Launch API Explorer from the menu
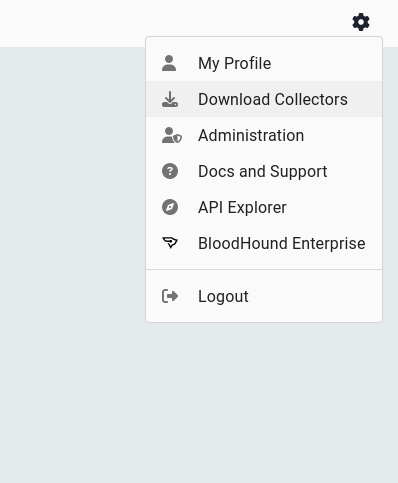398x483 pixels. point(264,207)
